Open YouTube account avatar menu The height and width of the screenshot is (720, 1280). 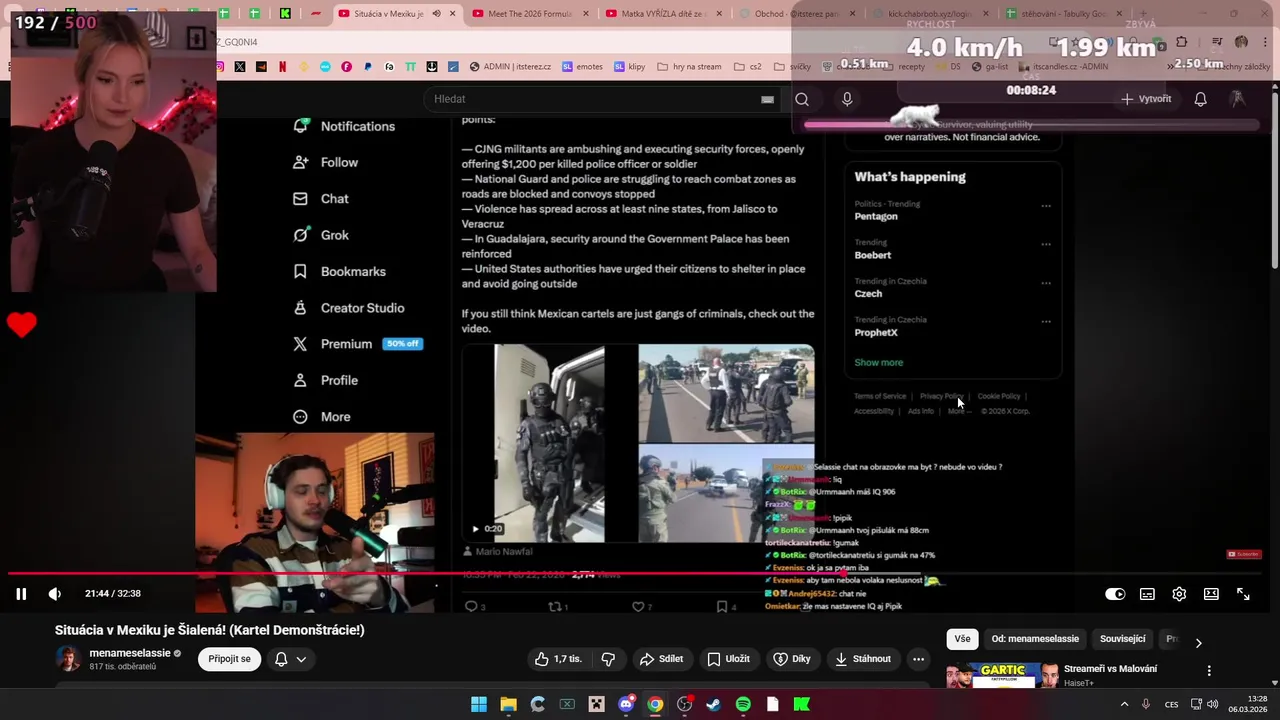point(1238,99)
